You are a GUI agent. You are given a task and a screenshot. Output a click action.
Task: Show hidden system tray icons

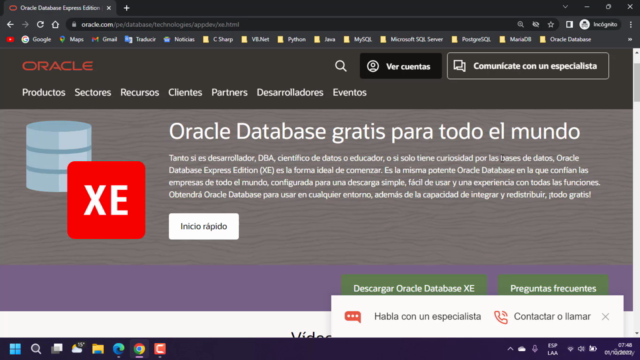510,349
